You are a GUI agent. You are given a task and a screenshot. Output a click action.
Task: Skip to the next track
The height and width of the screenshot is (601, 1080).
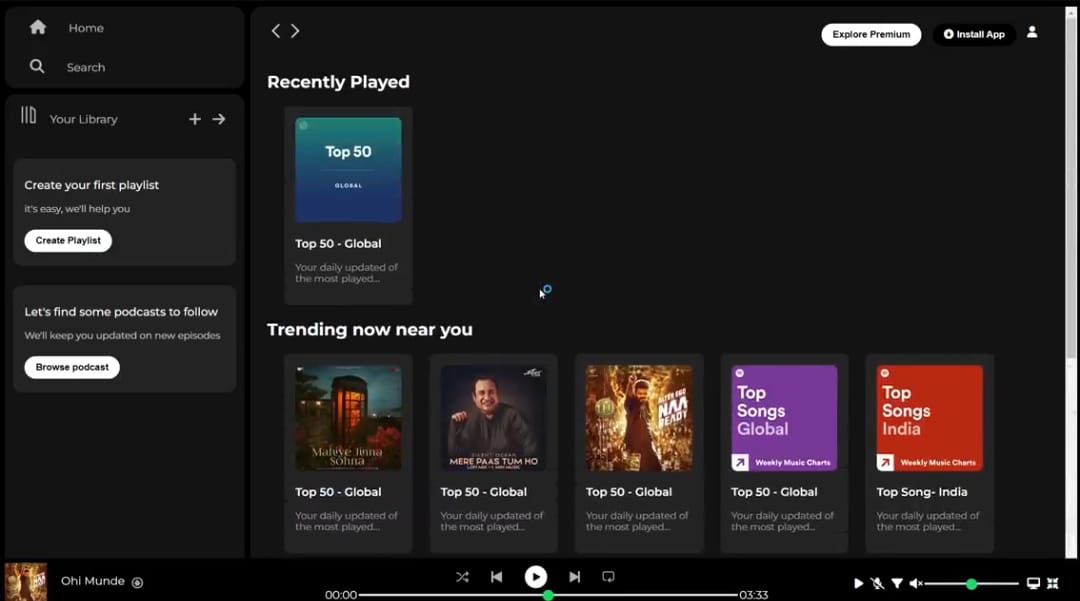(574, 577)
